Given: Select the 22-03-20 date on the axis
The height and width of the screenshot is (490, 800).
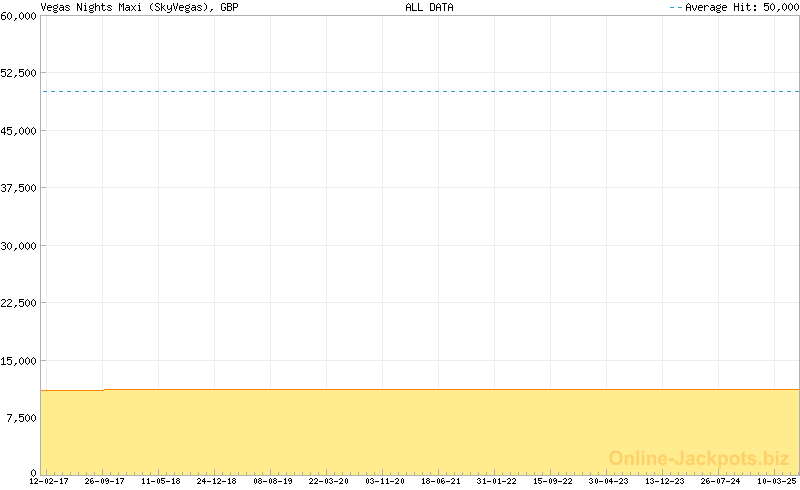Looking at the screenshot, I should click(x=329, y=481).
